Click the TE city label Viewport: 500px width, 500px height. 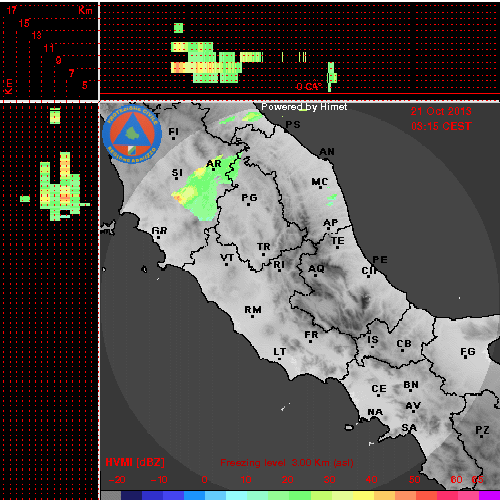click(x=338, y=241)
